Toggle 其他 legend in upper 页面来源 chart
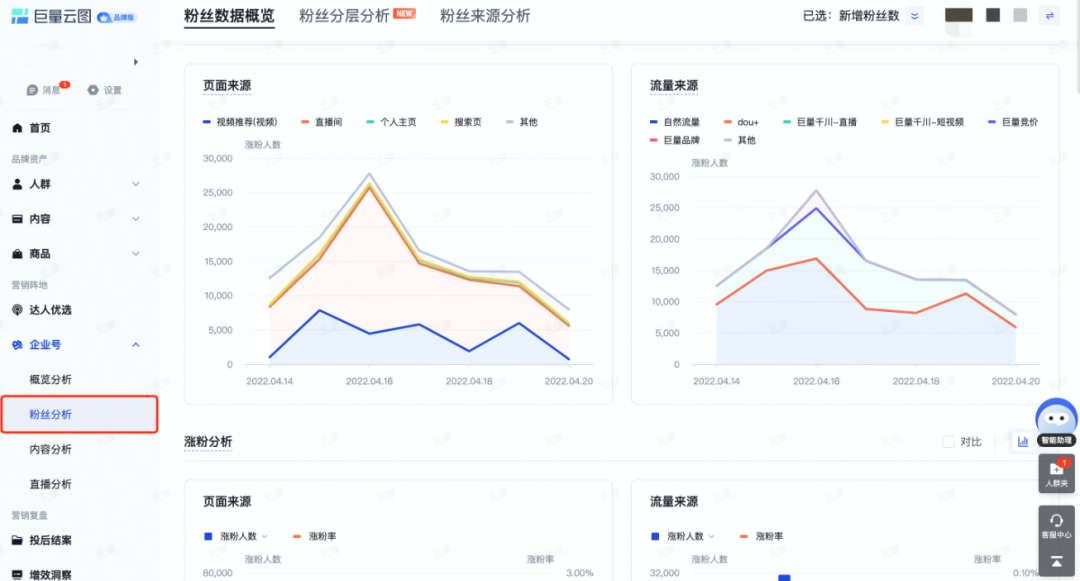This screenshot has height=581, width=1080. tap(521, 122)
